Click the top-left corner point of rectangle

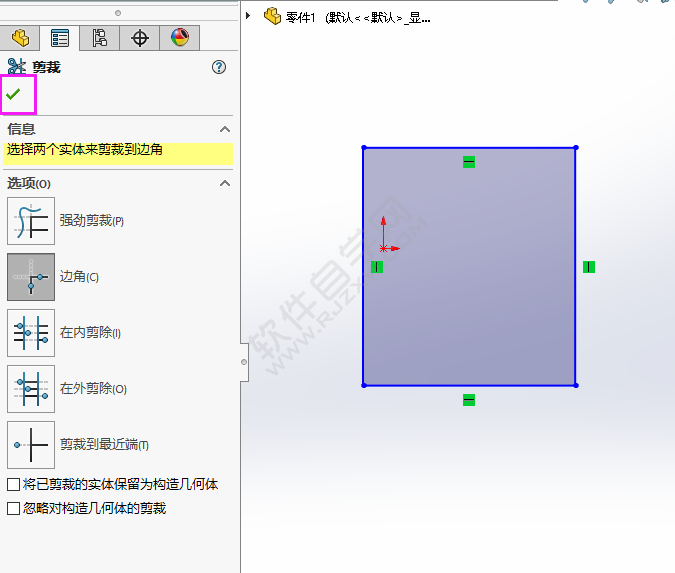pyautogui.click(x=364, y=148)
